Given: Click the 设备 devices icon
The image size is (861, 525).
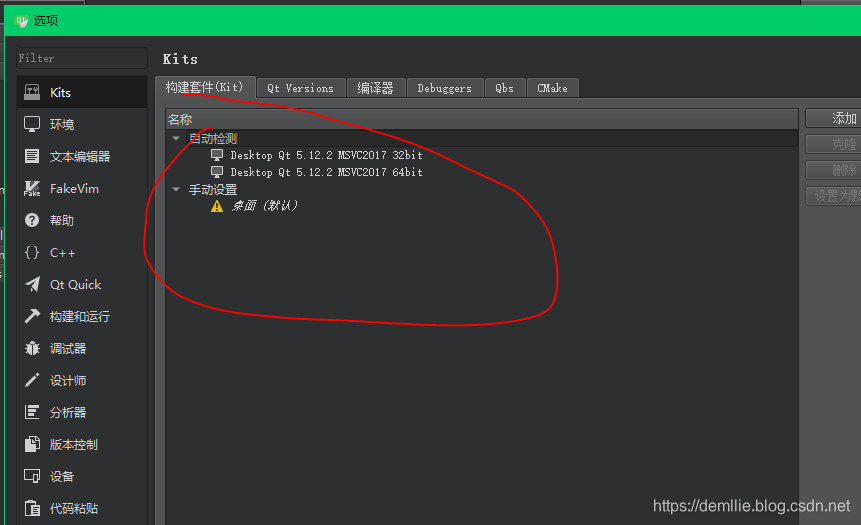Looking at the screenshot, I should pyautogui.click(x=32, y=476).
